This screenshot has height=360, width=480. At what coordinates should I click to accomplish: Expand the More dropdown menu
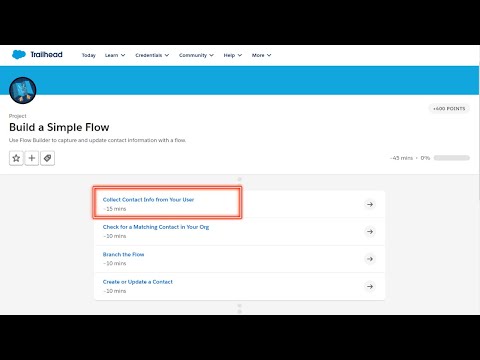coord(261,55)
